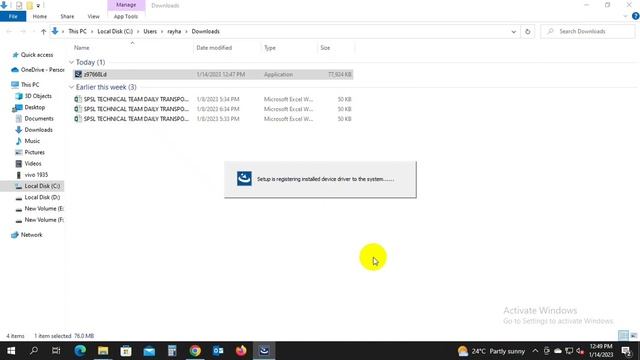
Task: Select the SPSL file modified 5:34 PM
Action: [x=213, y=99]
